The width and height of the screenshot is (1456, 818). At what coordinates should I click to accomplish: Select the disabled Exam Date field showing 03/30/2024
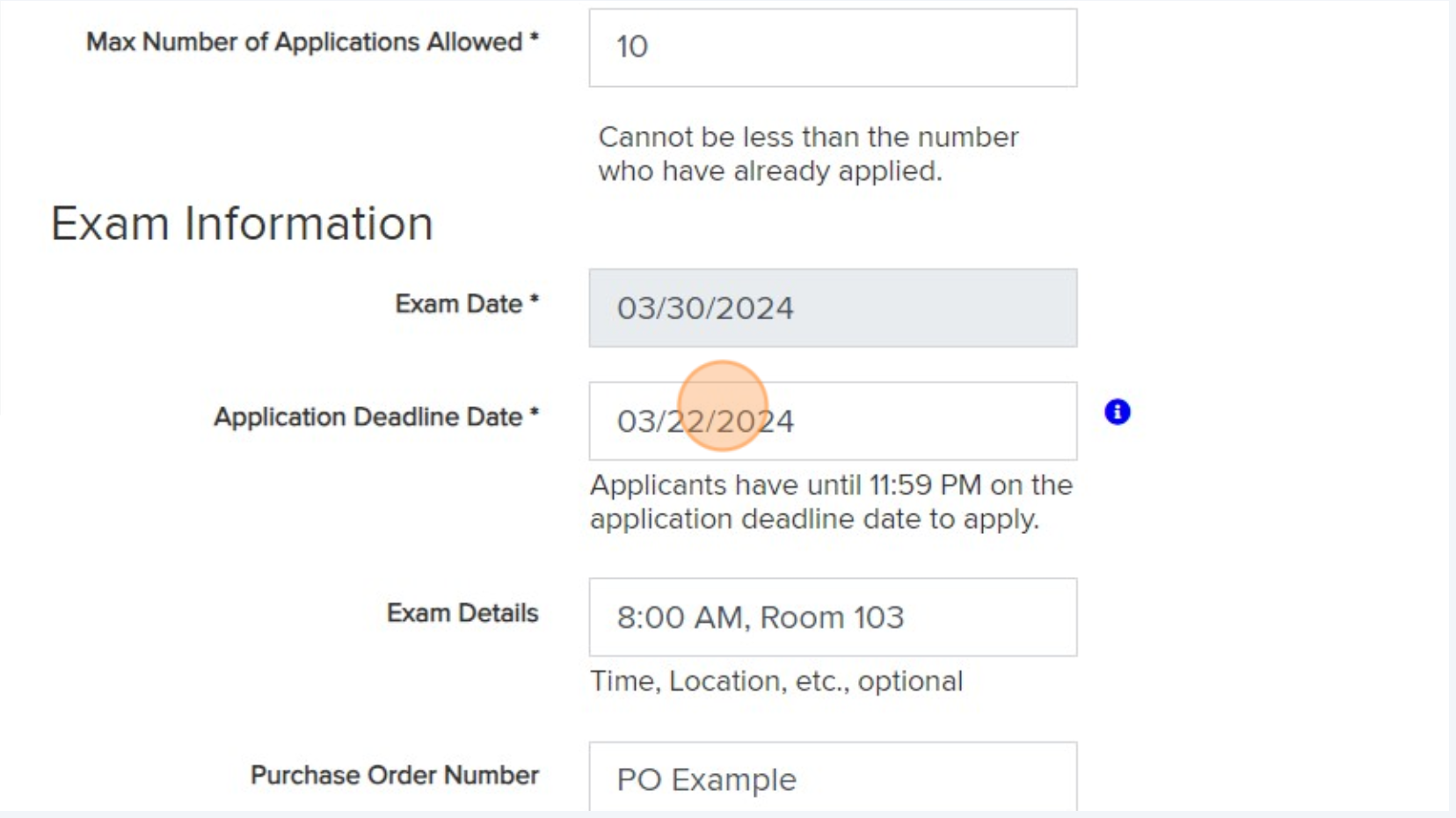[832, 308]
